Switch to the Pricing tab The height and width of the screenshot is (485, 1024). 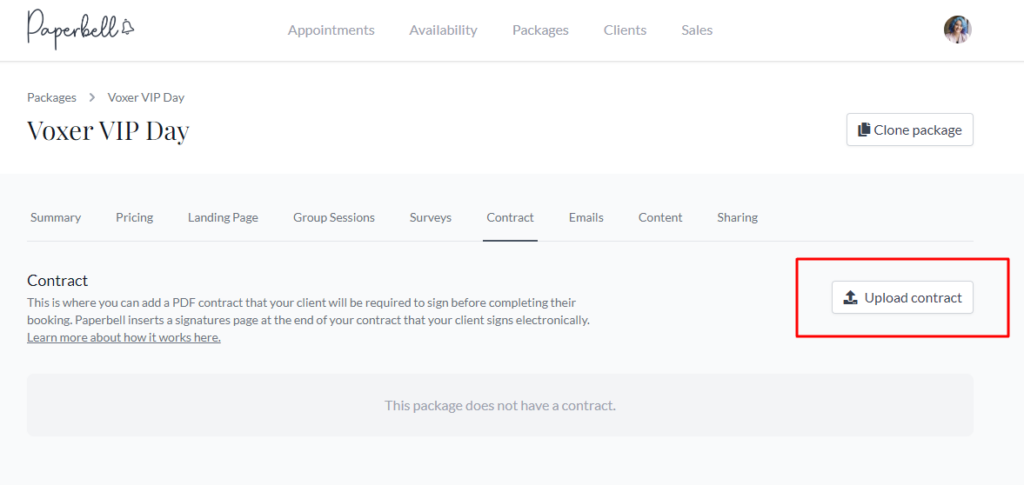(x=135, y=217)
